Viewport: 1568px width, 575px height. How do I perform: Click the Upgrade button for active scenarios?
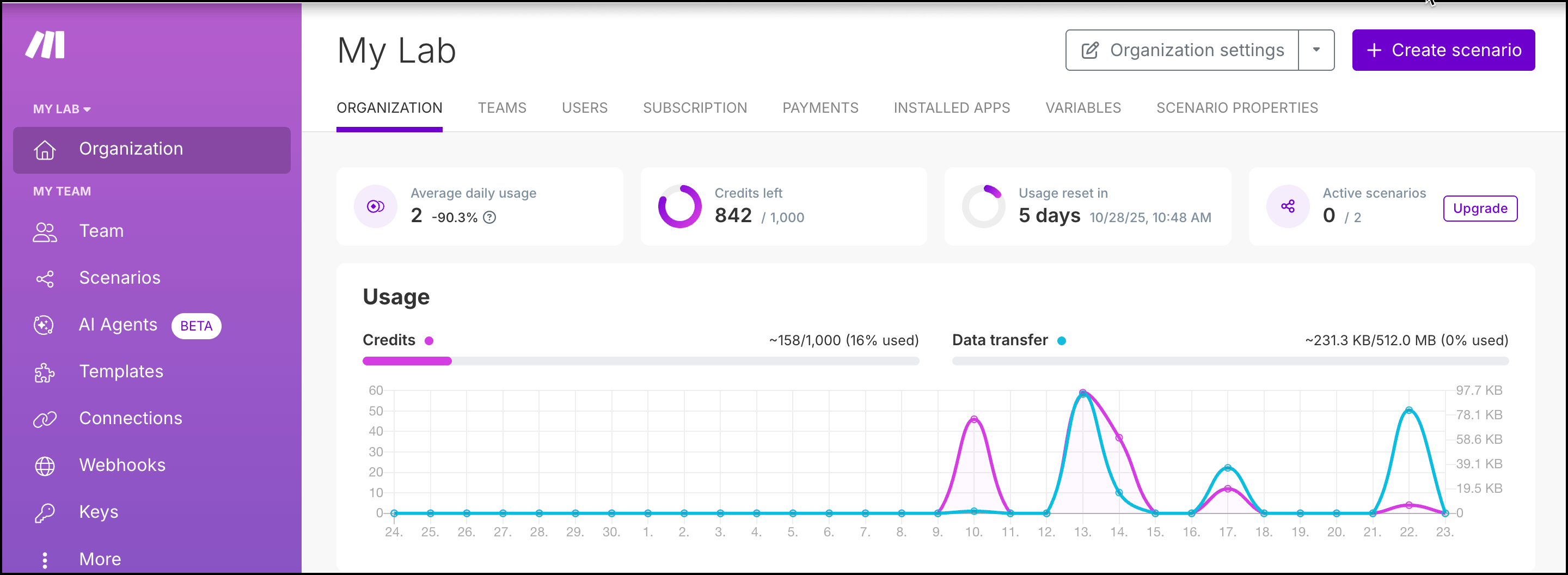click(x=1480, y=209)
